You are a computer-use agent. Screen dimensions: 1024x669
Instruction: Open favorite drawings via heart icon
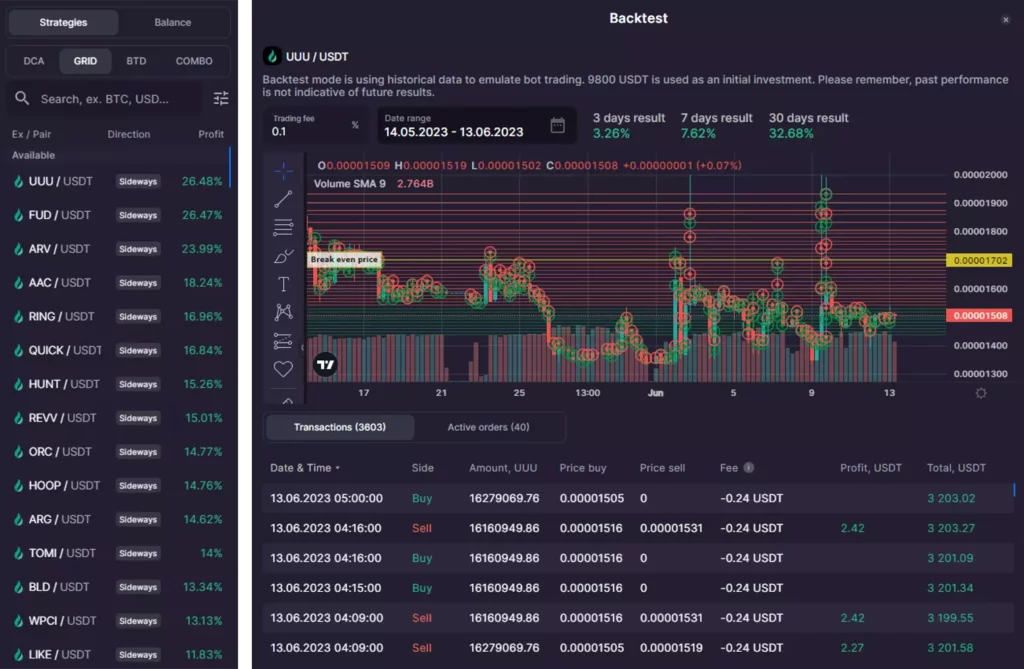[x=283, y=368]
